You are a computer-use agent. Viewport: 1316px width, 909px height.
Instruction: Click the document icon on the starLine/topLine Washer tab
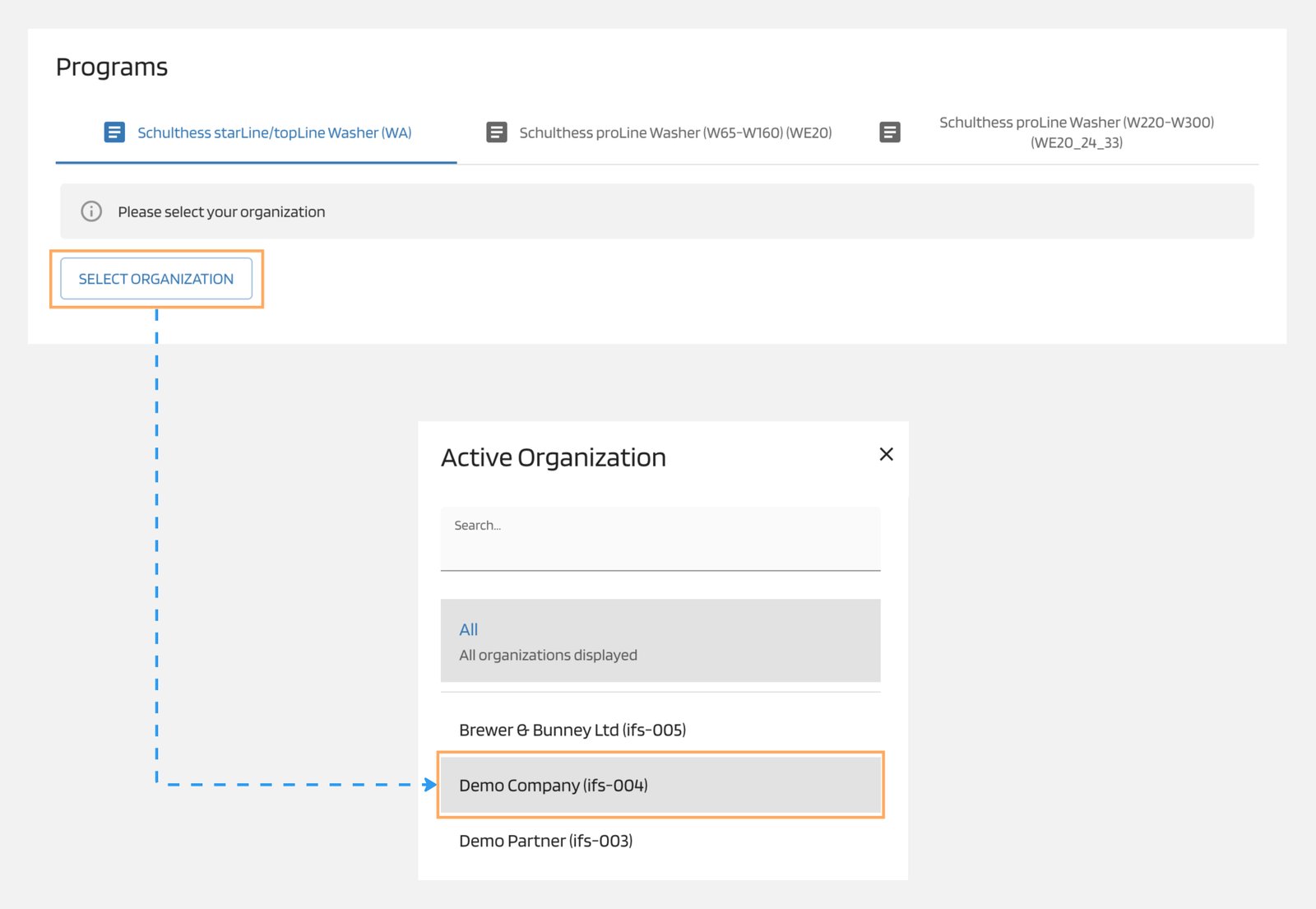(114, 132)
